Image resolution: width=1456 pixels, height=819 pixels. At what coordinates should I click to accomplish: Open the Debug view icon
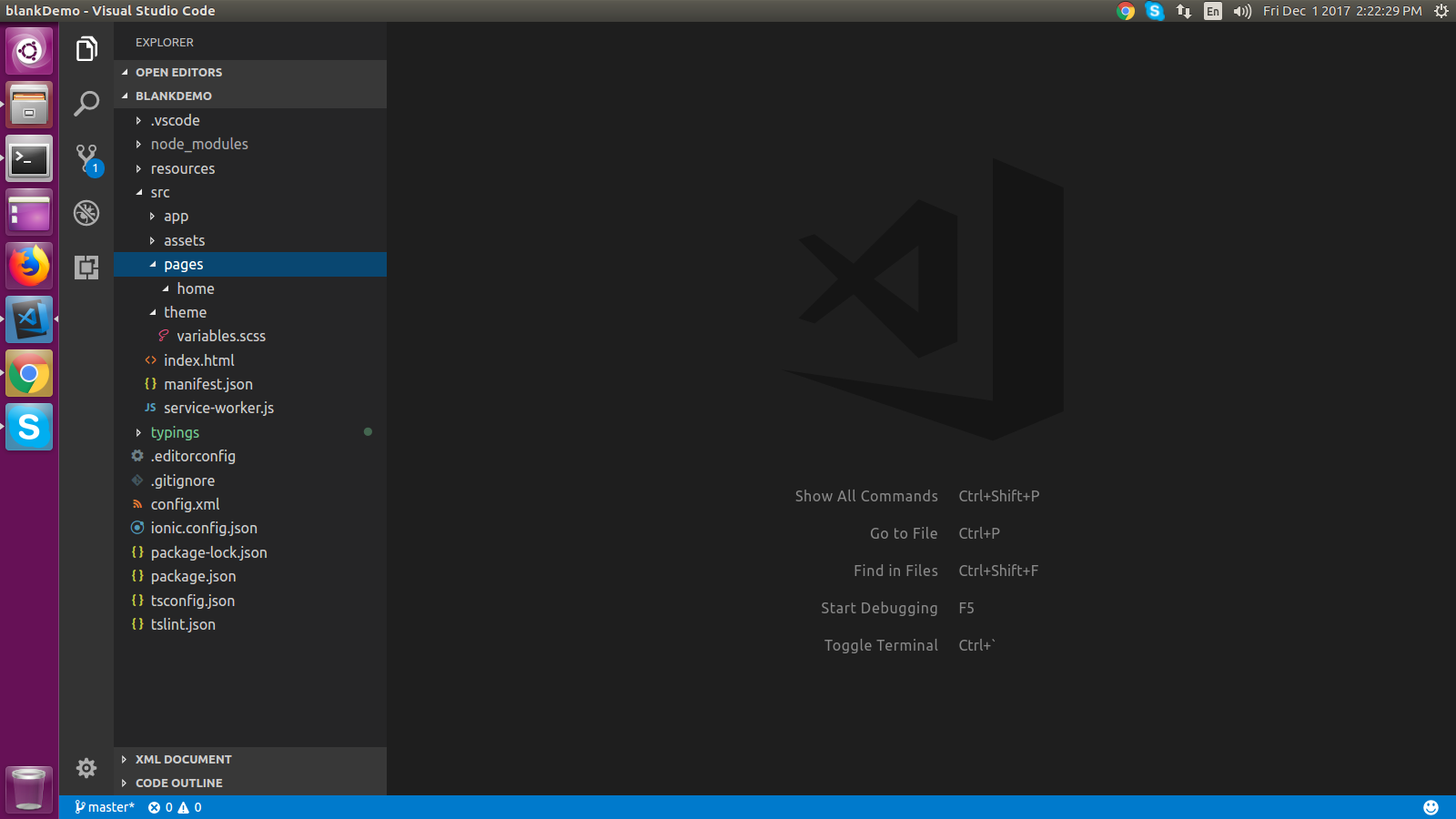[86, 213]
